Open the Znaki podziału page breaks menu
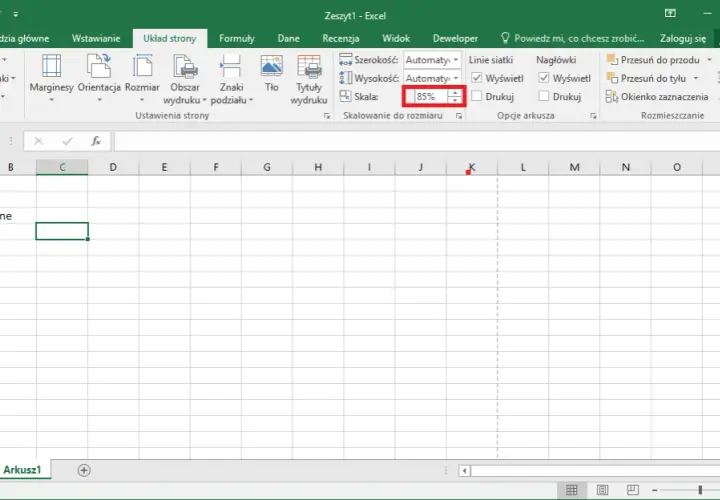Screen dimensions: 720x500 pyautogui.click(x=231, y=79)
